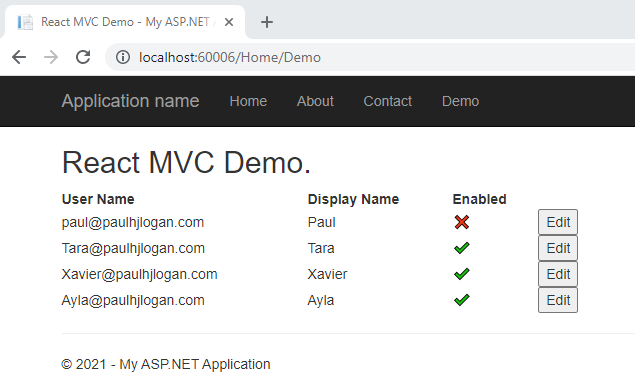Open the Contact nav item
The width and height of the screenshot is (635, 392).
pyautogui.click(x=388, y=101)
